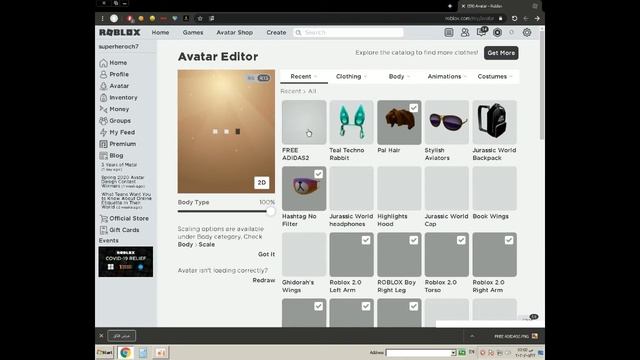
Task: Open the taskbar Address combo box arrow
Action: 453,353
